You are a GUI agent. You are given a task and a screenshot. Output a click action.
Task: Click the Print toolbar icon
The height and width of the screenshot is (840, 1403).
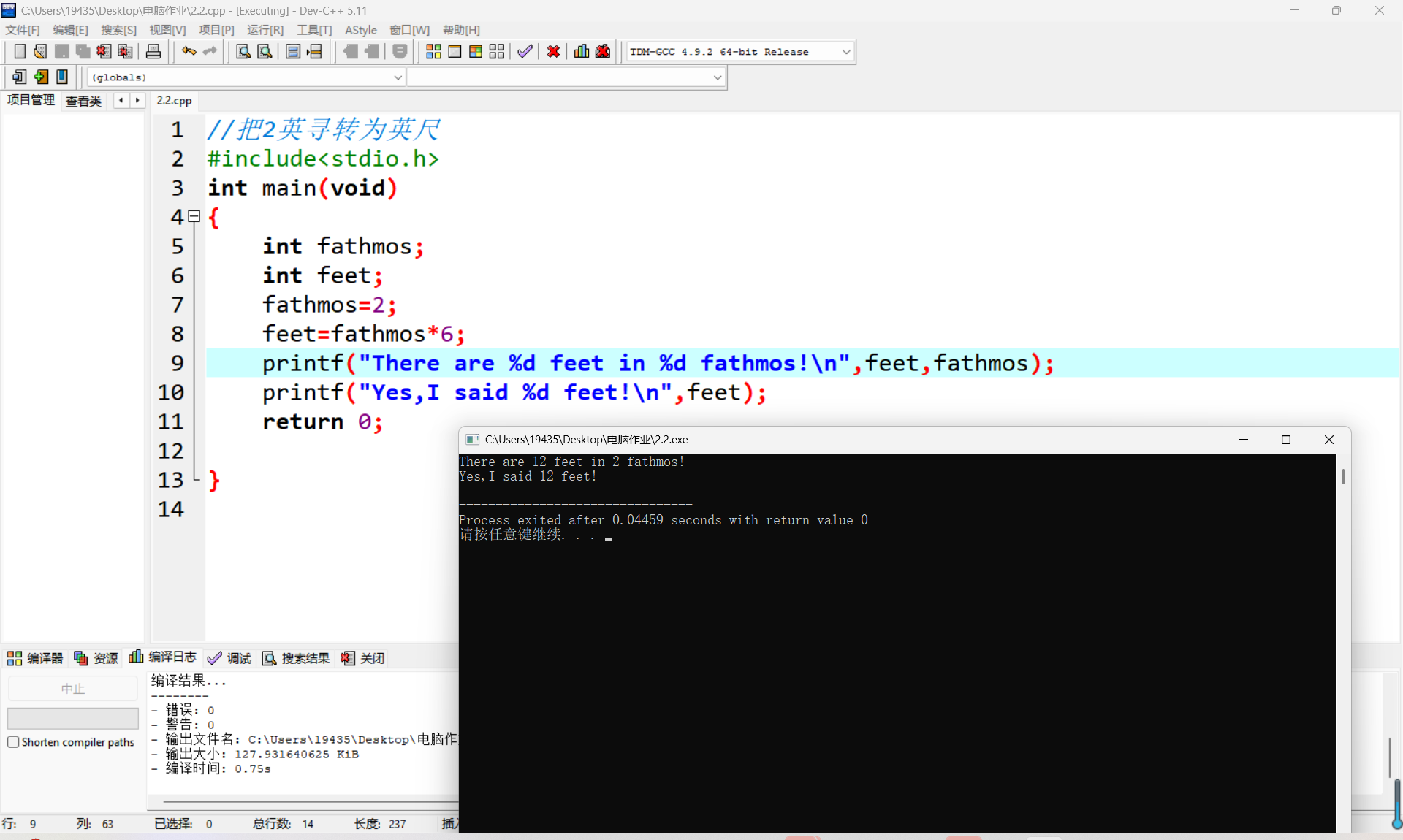tap(153, 51)
